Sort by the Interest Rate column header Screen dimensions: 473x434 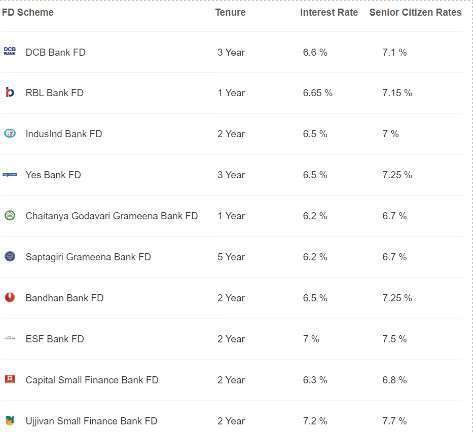[329, 12]
